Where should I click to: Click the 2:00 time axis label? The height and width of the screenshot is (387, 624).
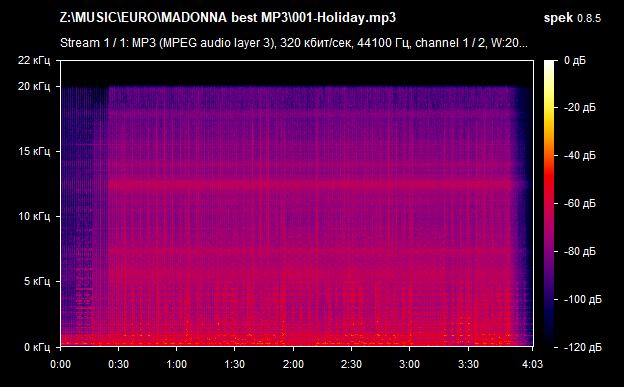(x=293, y=364)
